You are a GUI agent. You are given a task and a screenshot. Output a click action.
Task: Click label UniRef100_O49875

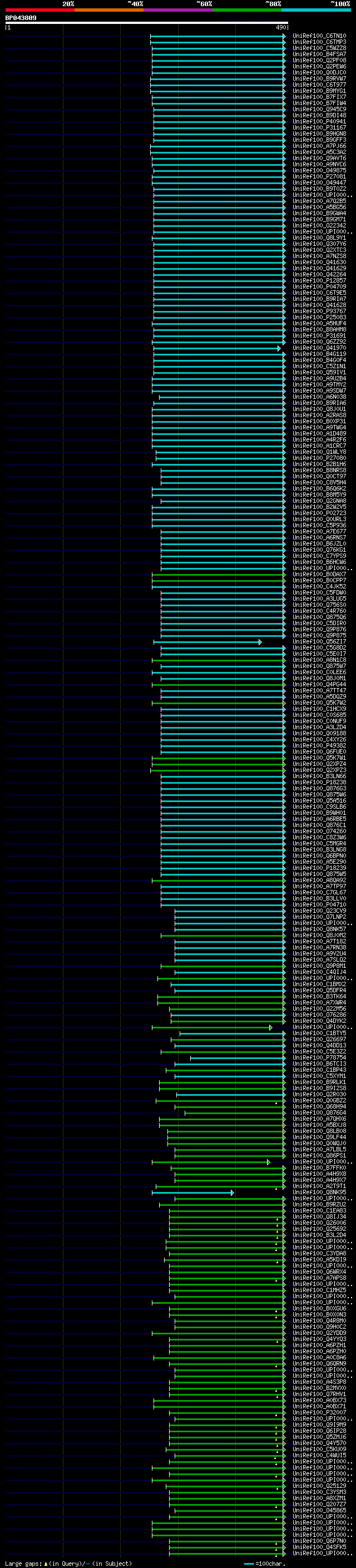319,170
